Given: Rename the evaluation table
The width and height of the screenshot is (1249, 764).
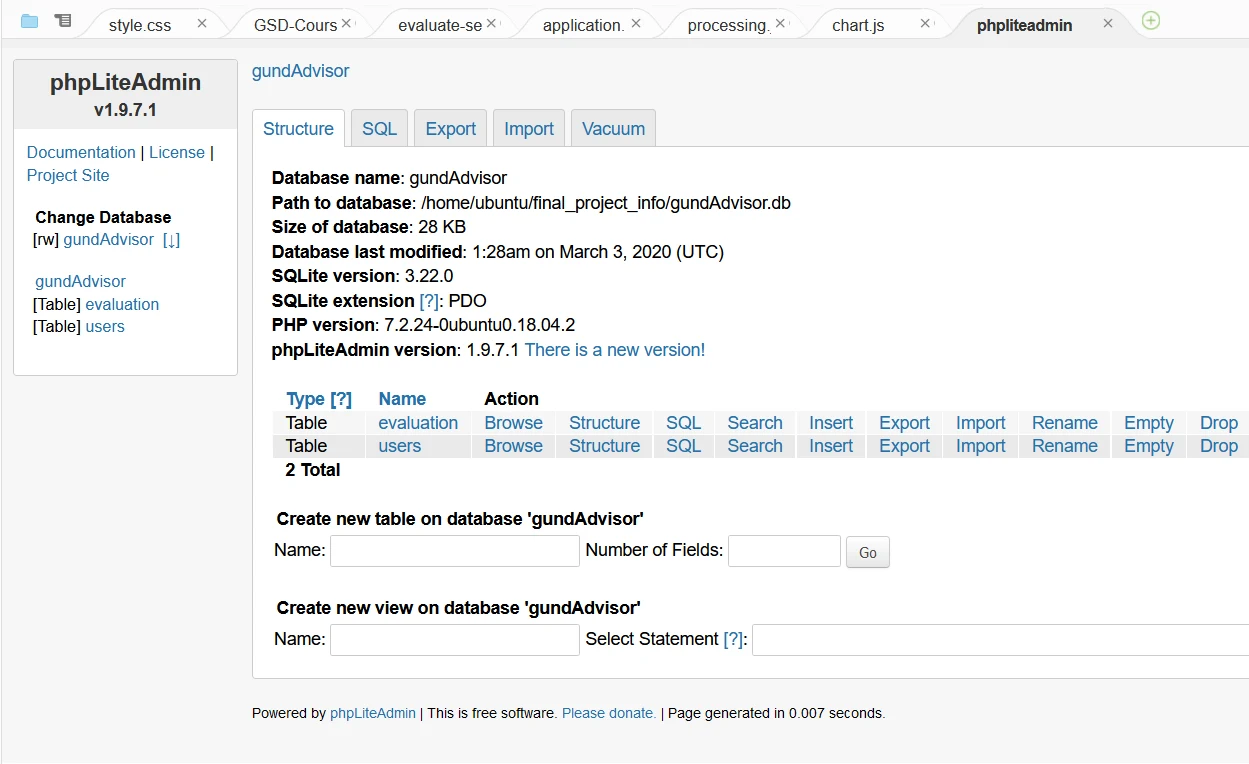Looking at the screenshot, I should [x=1065, y=423].
